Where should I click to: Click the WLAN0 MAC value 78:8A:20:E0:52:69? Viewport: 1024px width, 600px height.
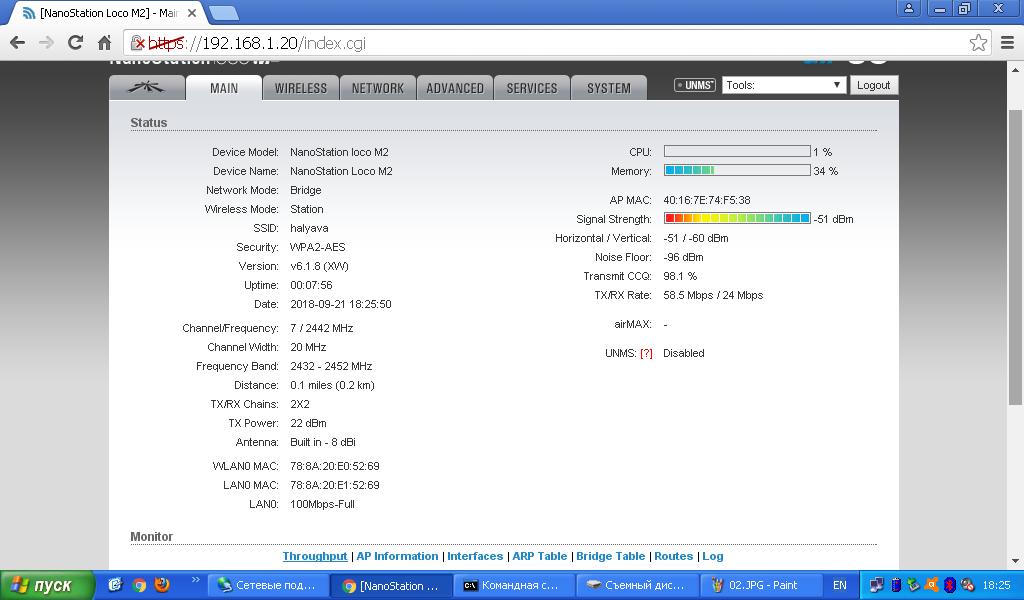[334, 466]
